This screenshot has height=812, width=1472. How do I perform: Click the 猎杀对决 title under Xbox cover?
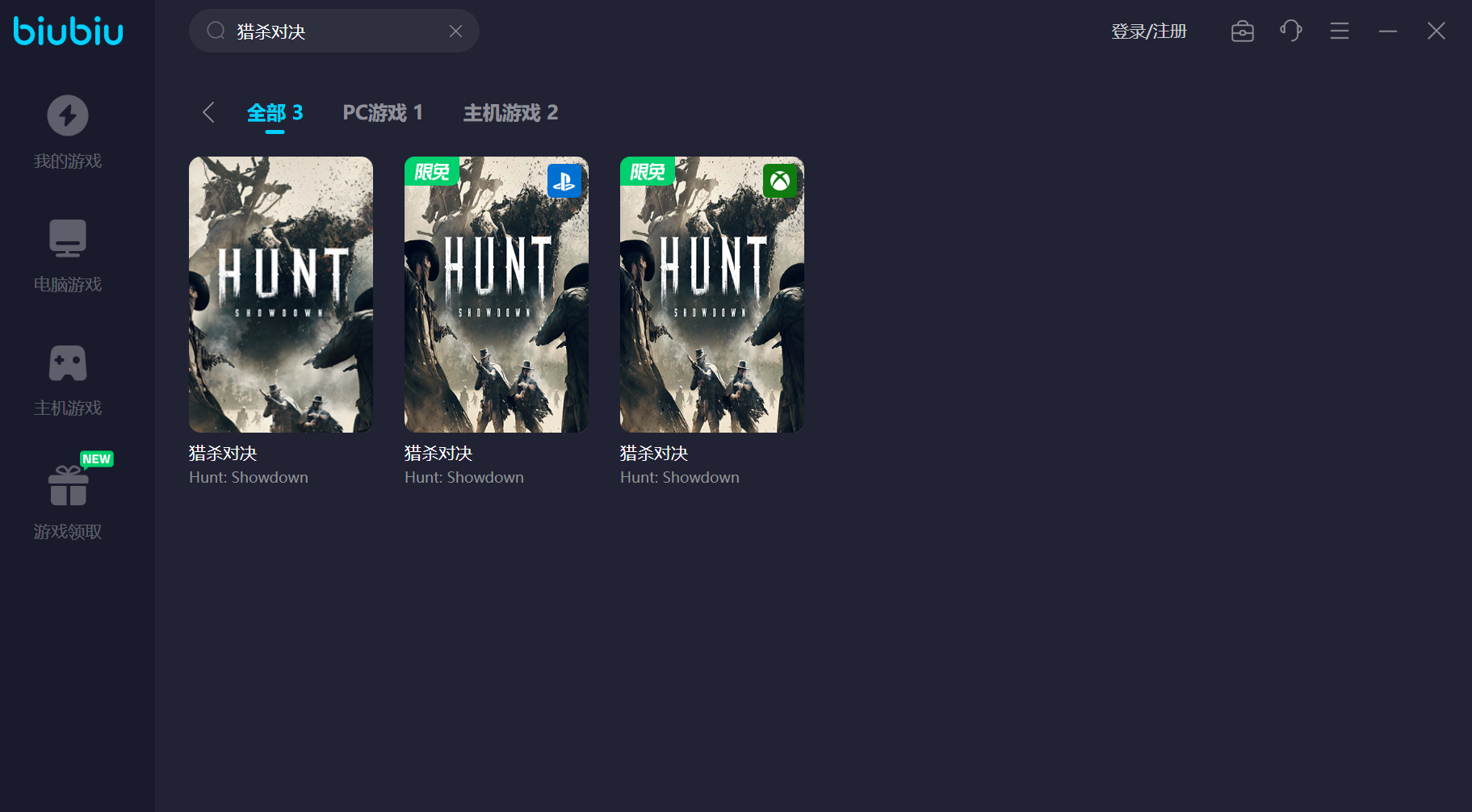tap(654, 454)
